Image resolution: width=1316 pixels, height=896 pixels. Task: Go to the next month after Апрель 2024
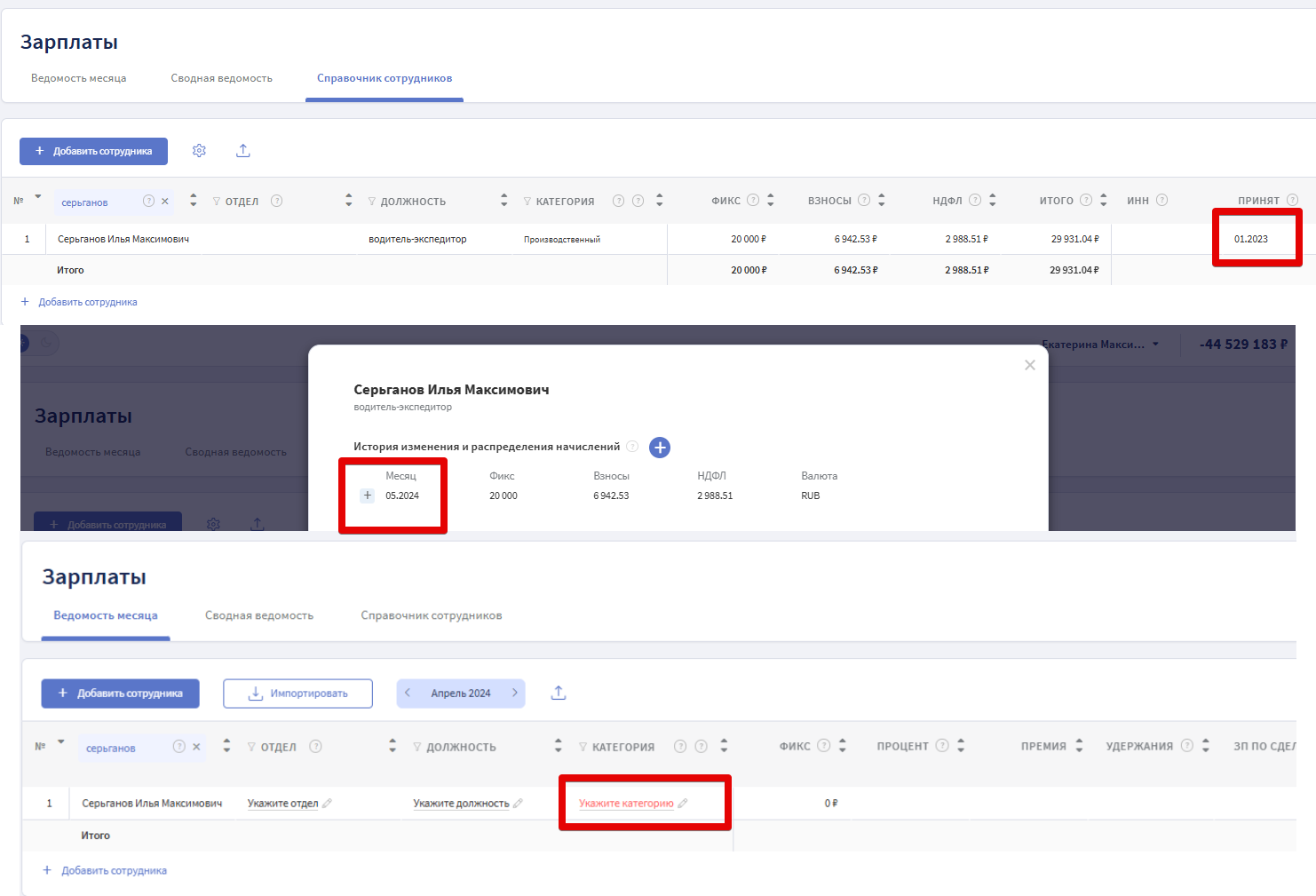click(514, 693)
